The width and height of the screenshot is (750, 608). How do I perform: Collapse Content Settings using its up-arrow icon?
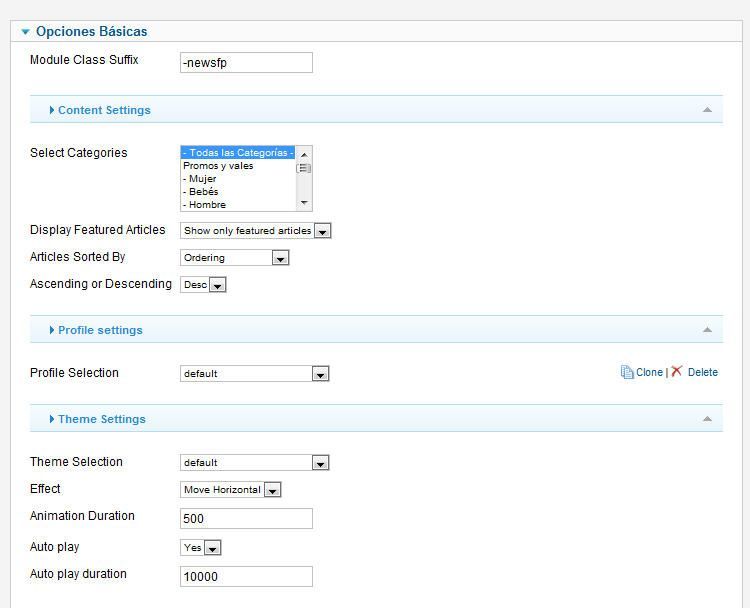[707, 110]
